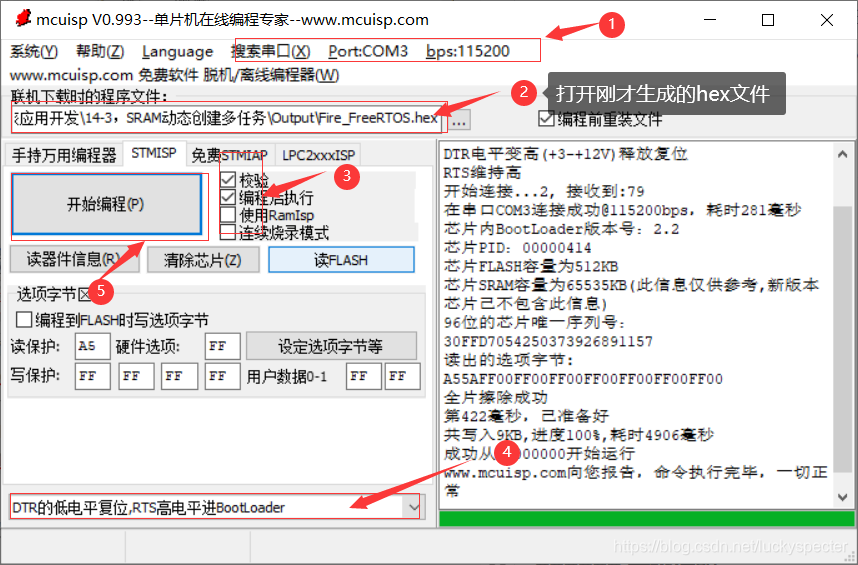Click the 读FLASH button
This screenshot has height=565, width=858.
point(341,260)
